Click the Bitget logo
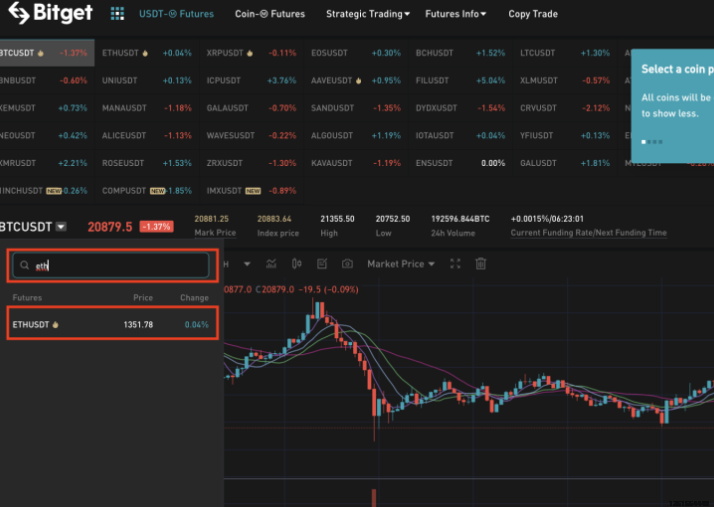 coord(51,13)
